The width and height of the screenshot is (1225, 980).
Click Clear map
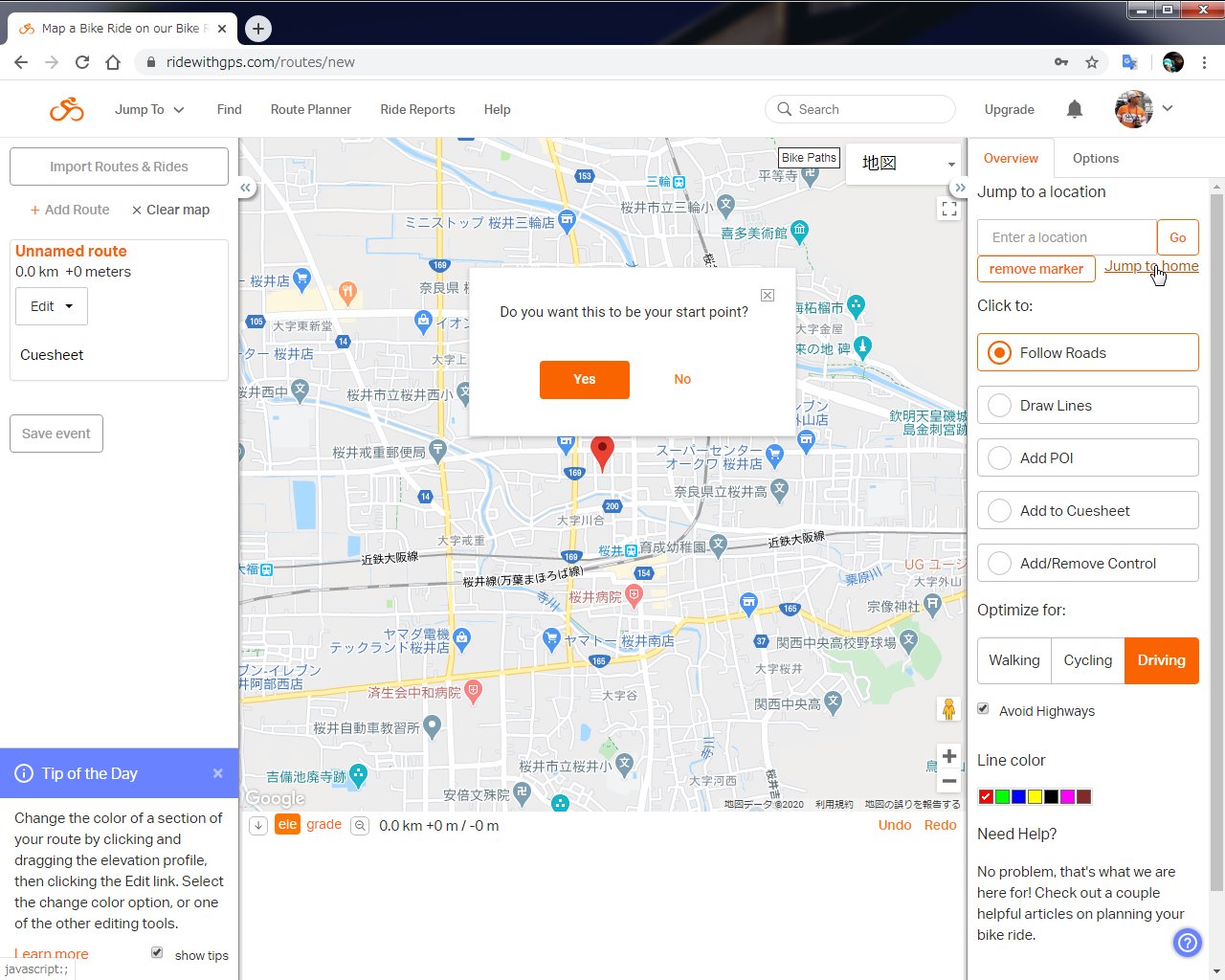[x=170, y=210]
